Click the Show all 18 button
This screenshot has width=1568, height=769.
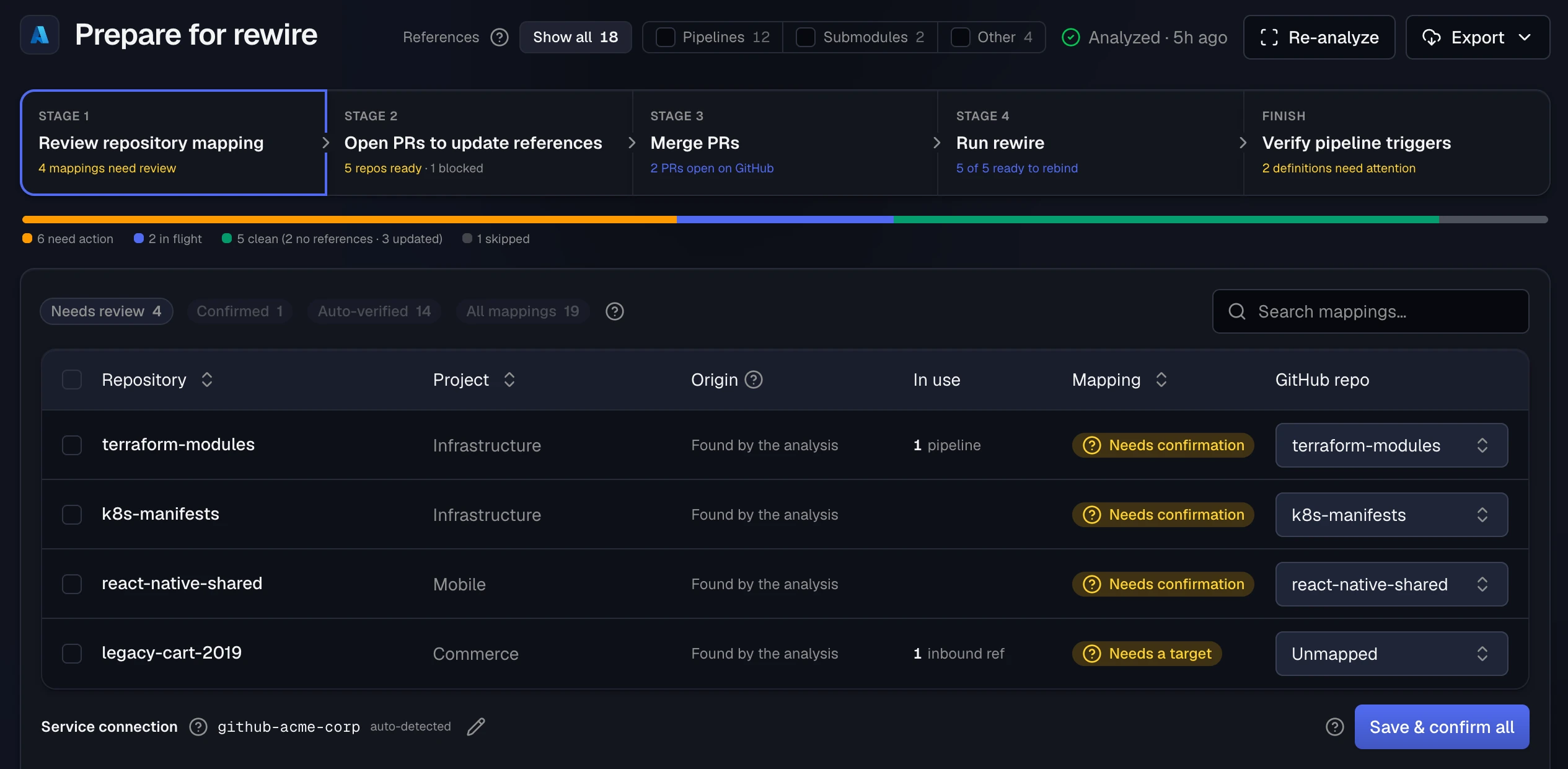[575, 37]
